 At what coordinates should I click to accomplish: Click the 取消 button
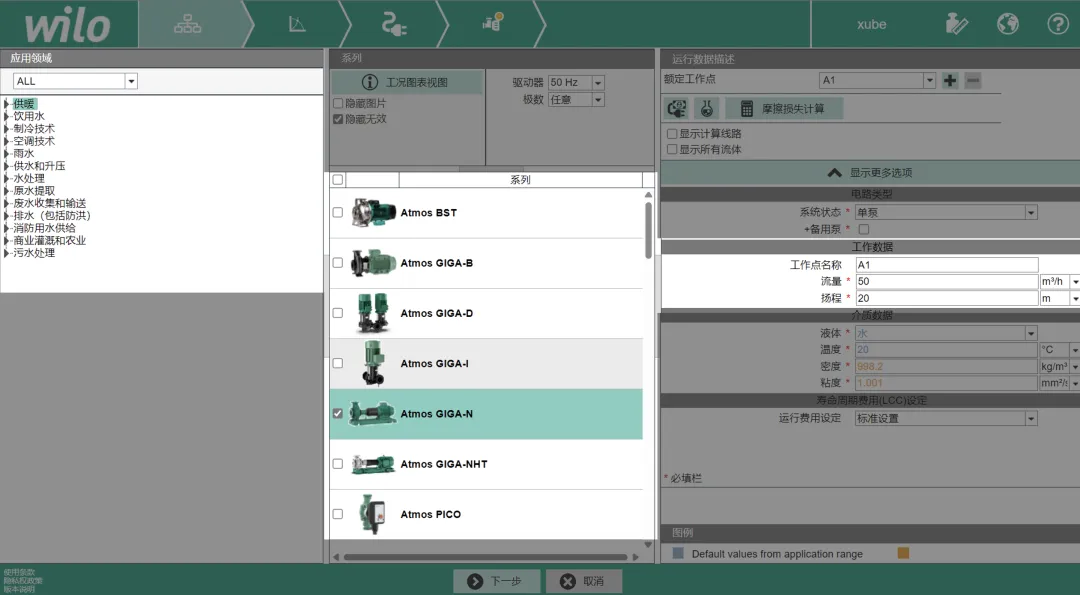[584, 581]
